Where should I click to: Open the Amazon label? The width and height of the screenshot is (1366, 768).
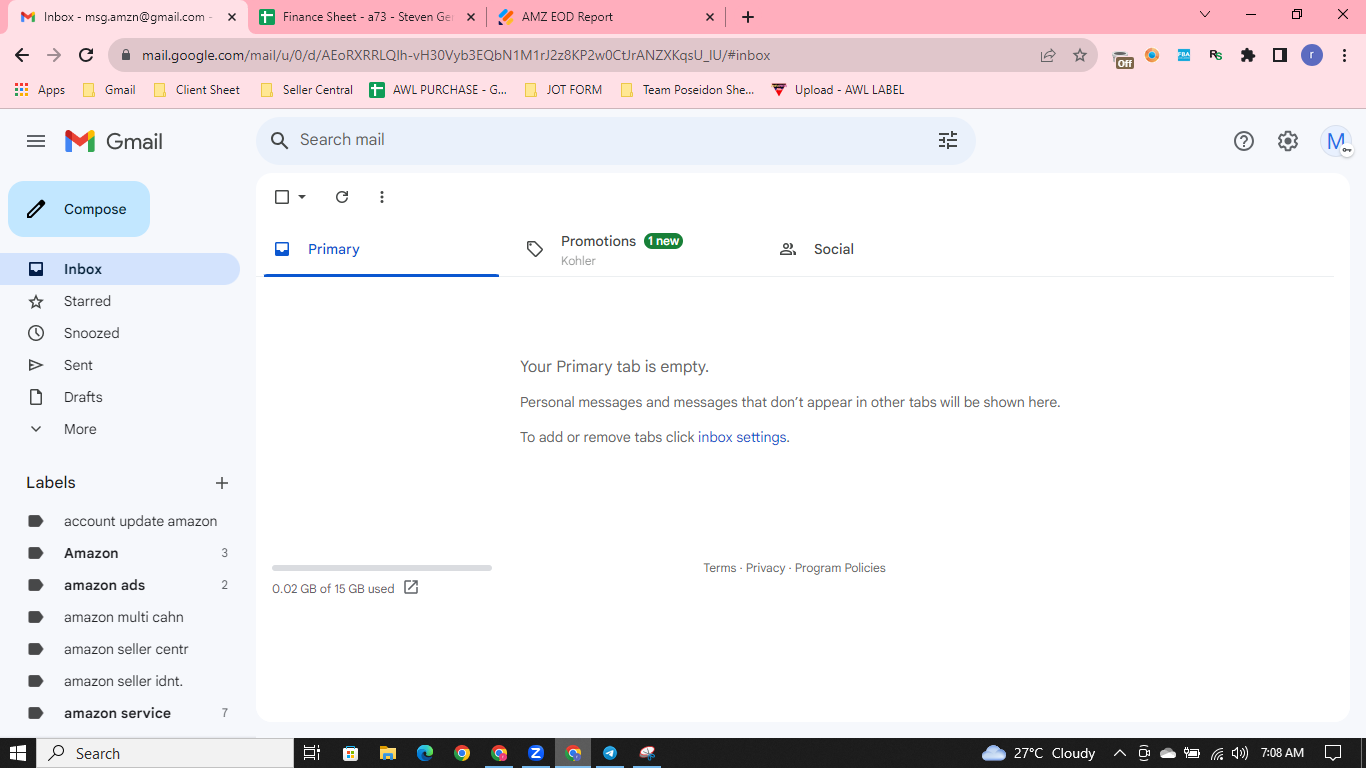point(120,553)
